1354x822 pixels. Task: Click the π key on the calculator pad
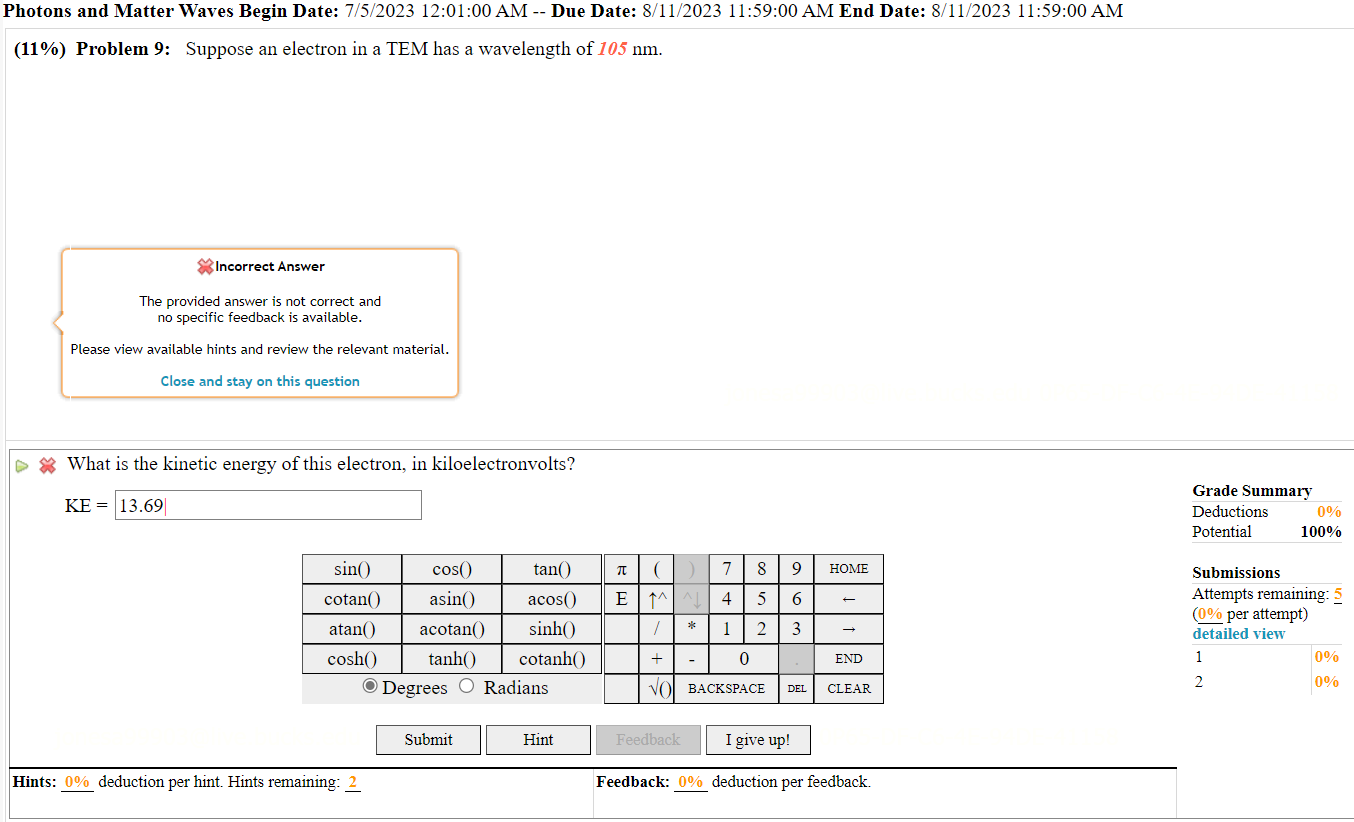(x=621, y=568)
